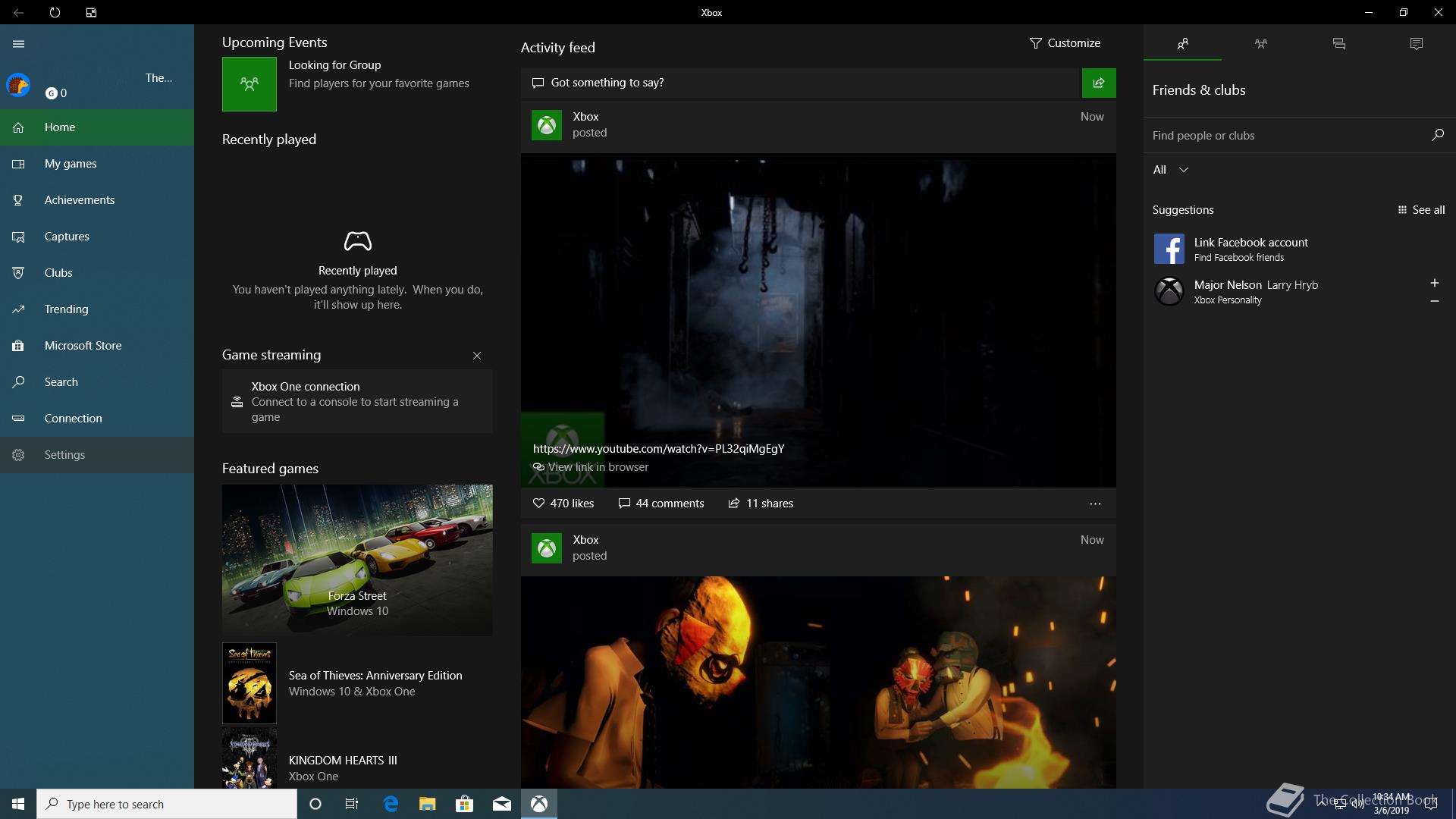Add Major Nelson with plus icon

(1434, 283)
